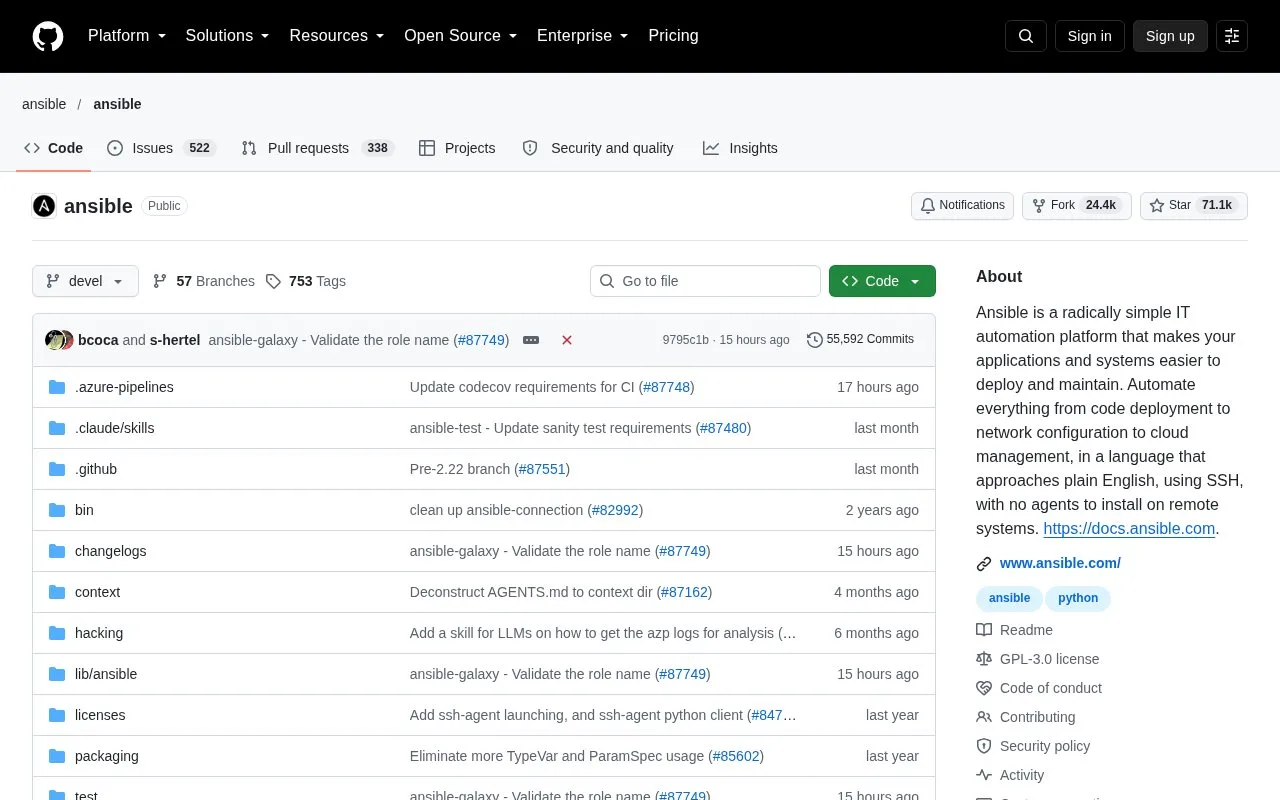Click the folder icon for bin
The image size is (1280, 800).
coord(57,510)
